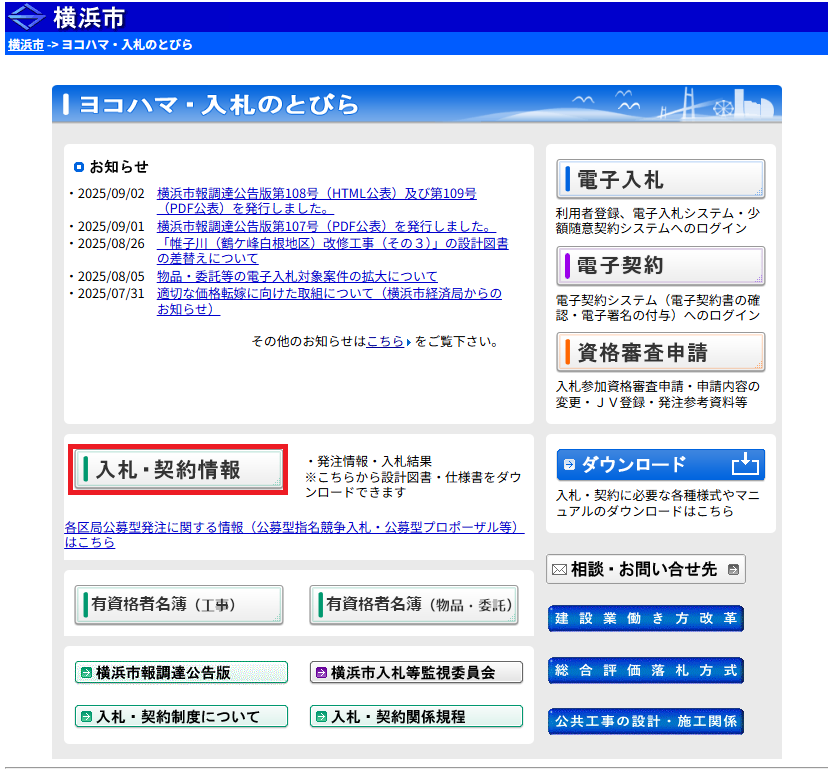Open 有資格者名簿（工事） button
Screen dimensions: 828x775
[178, 604]
